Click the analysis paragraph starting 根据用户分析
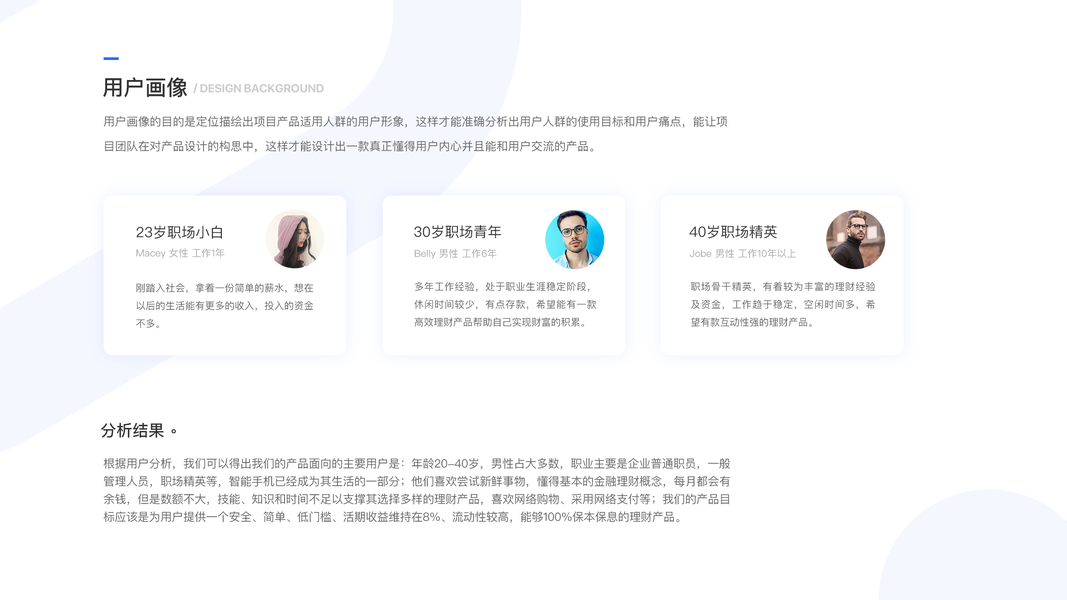 point(416,490)
